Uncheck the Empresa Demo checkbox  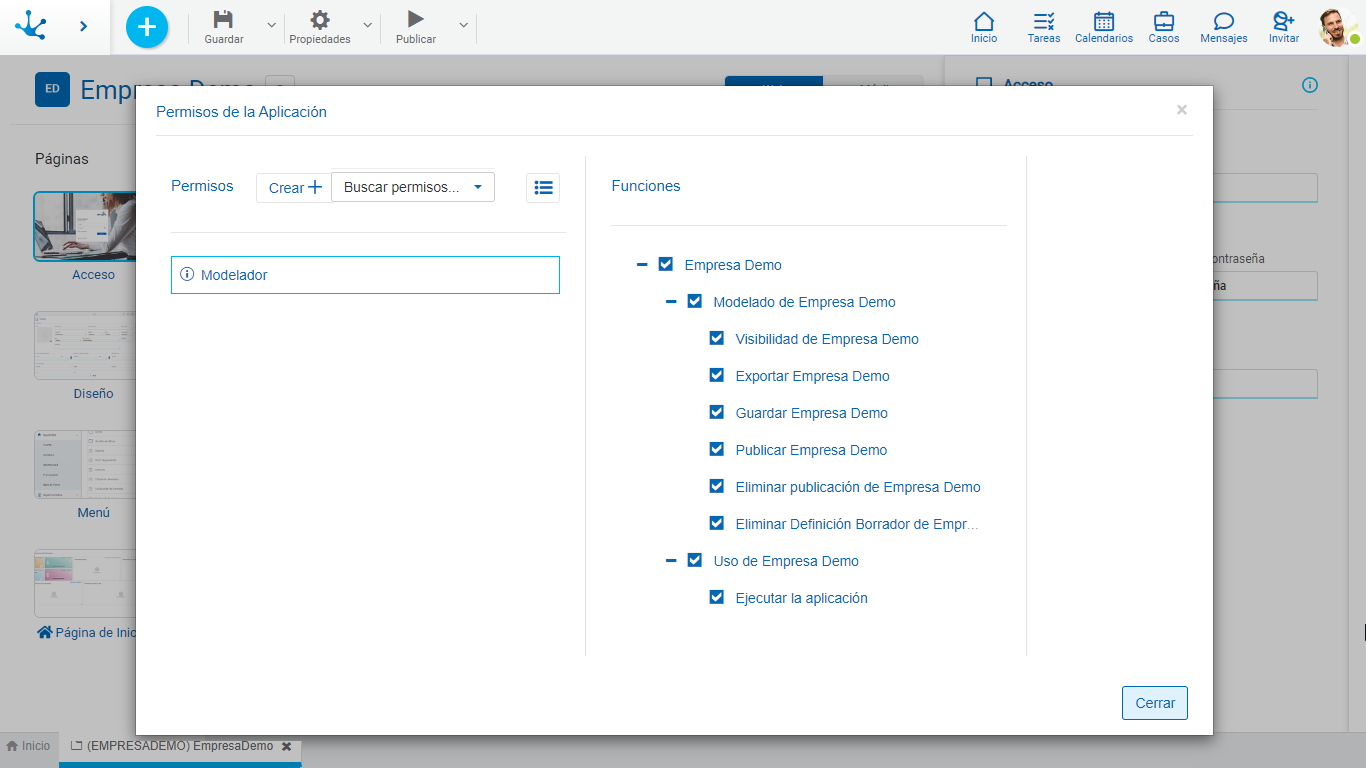[x=666, y=265]
